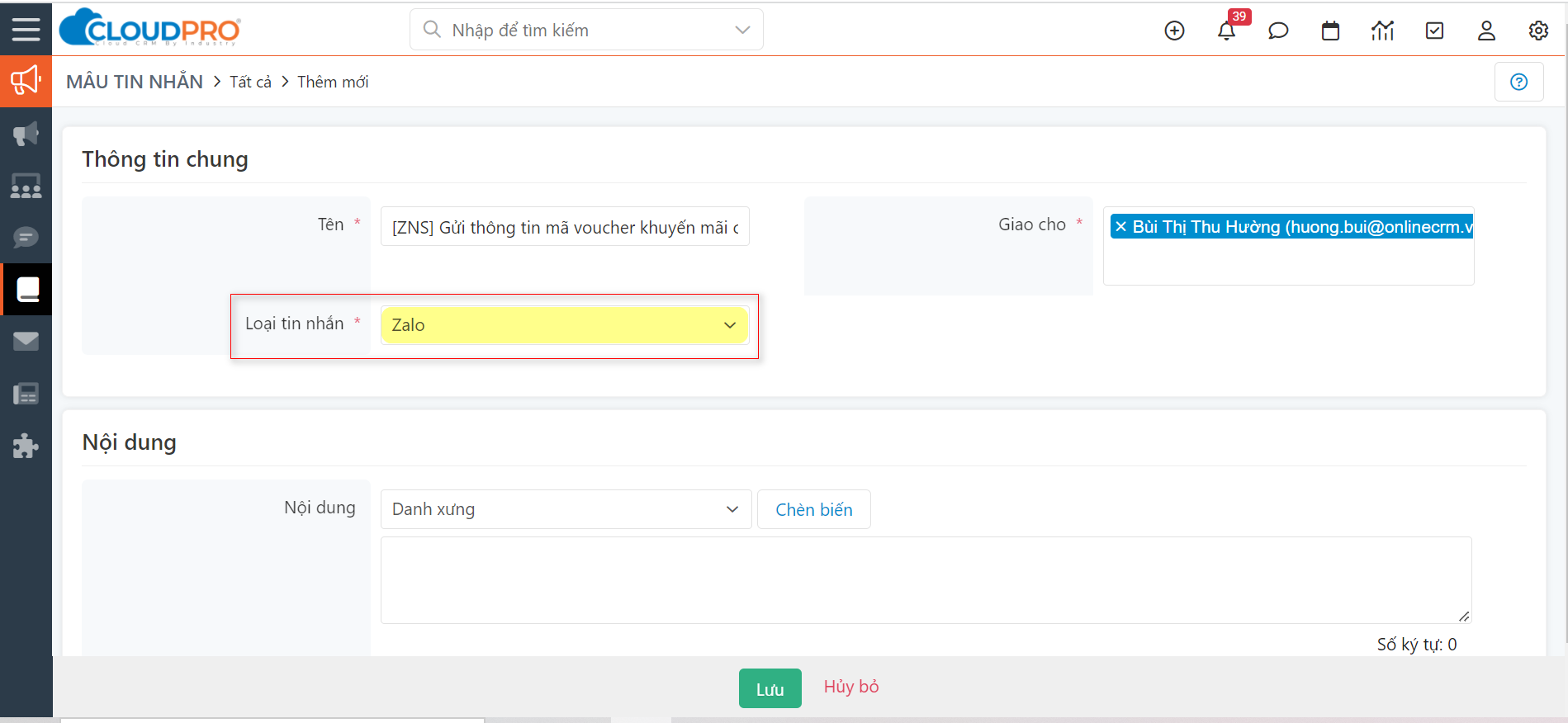The width and height of the screenshot is (1568, 723).
Task: Select the orange megaphone module icon
Action: pyautogui.click(x=26, y=81)
